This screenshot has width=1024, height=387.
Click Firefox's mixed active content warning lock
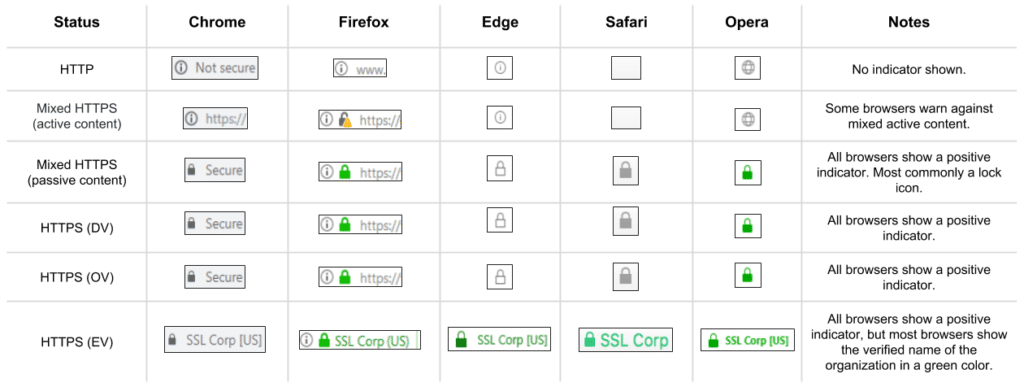pos(345,119)
